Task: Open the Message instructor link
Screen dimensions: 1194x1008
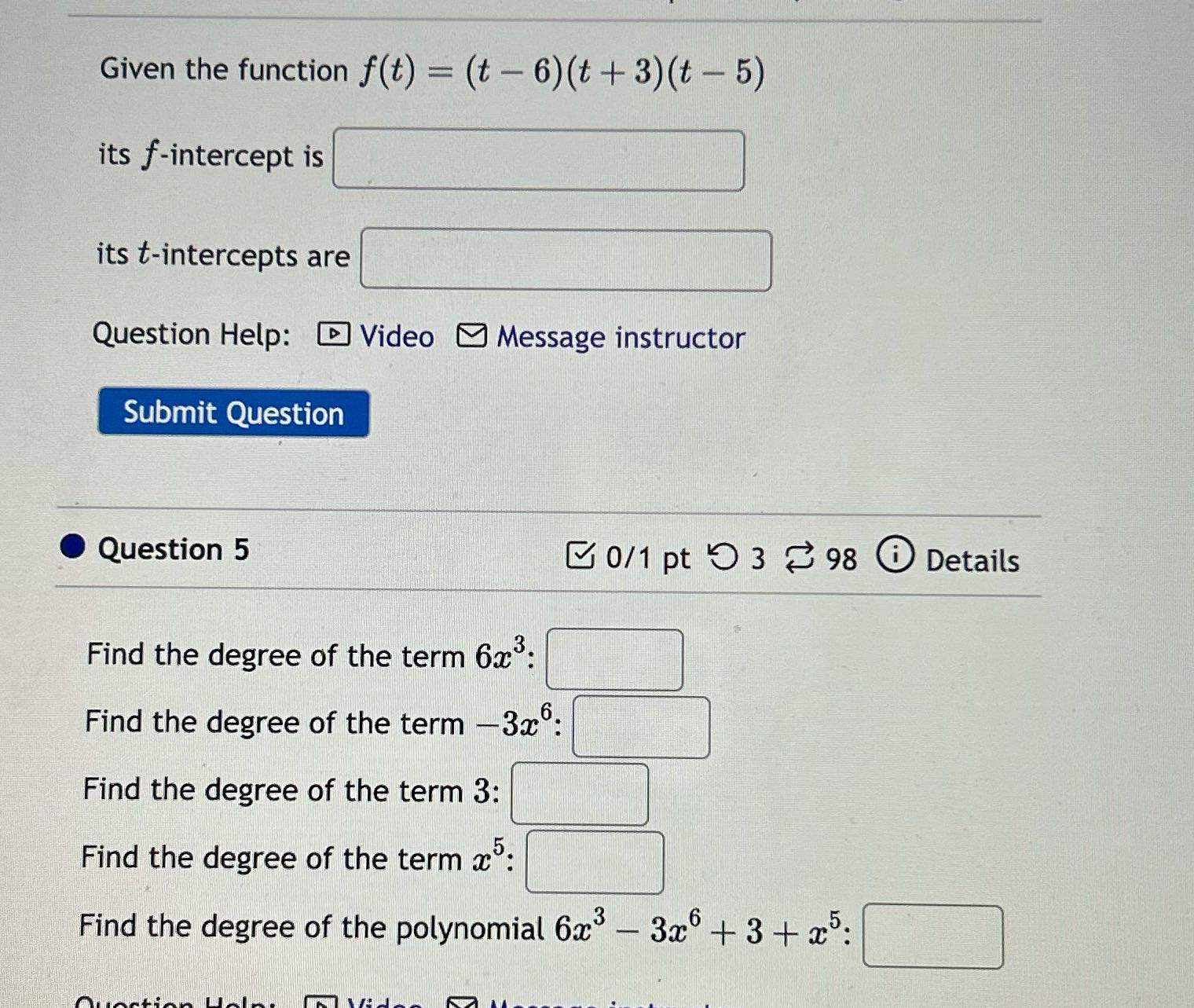Action: click(x=620, y=336)
